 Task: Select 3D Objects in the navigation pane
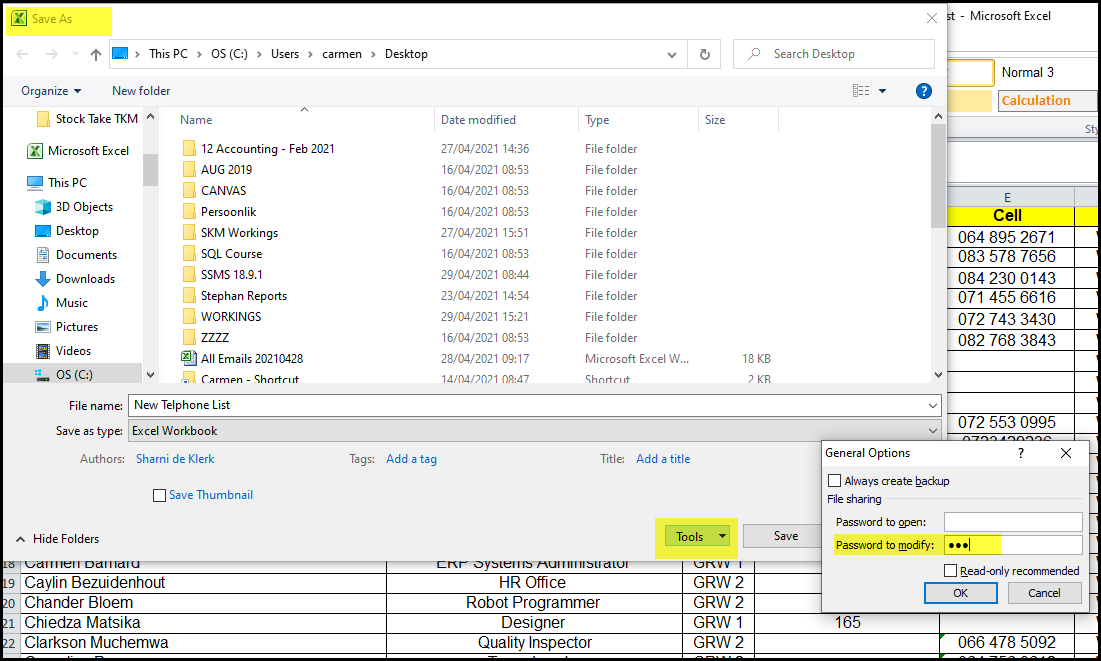(x=84, y=207)
